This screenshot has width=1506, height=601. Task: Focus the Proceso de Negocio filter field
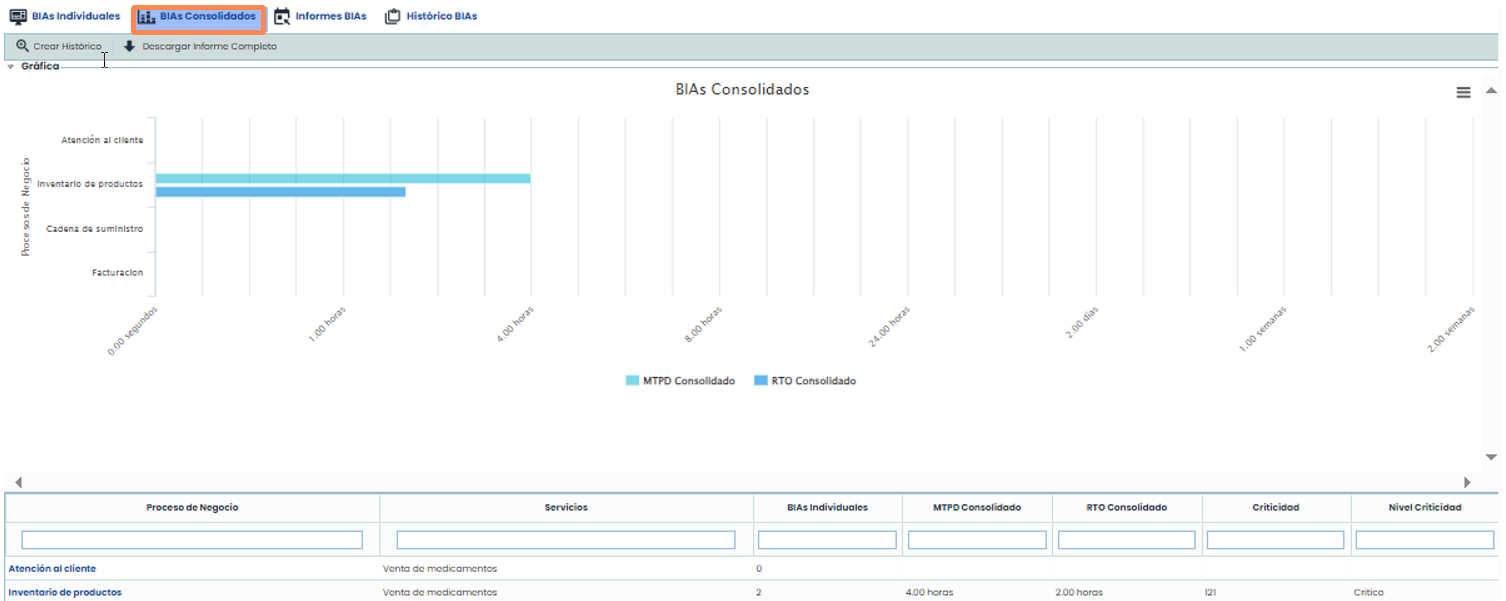point(192,540)
